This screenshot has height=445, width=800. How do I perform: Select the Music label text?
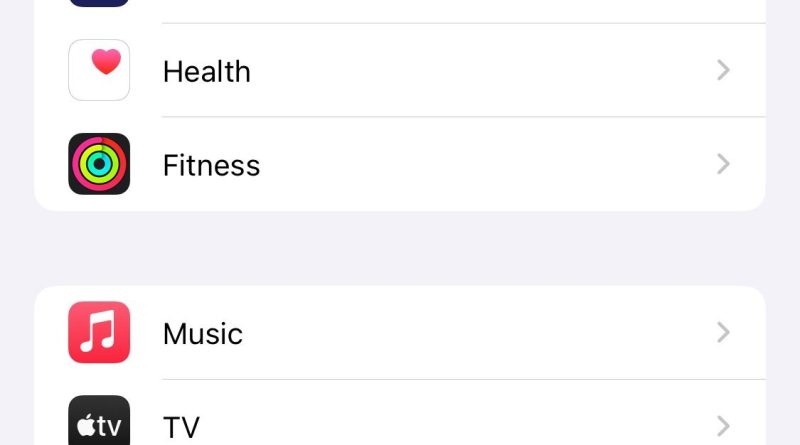pyautogui.click(x=203, y=334)
